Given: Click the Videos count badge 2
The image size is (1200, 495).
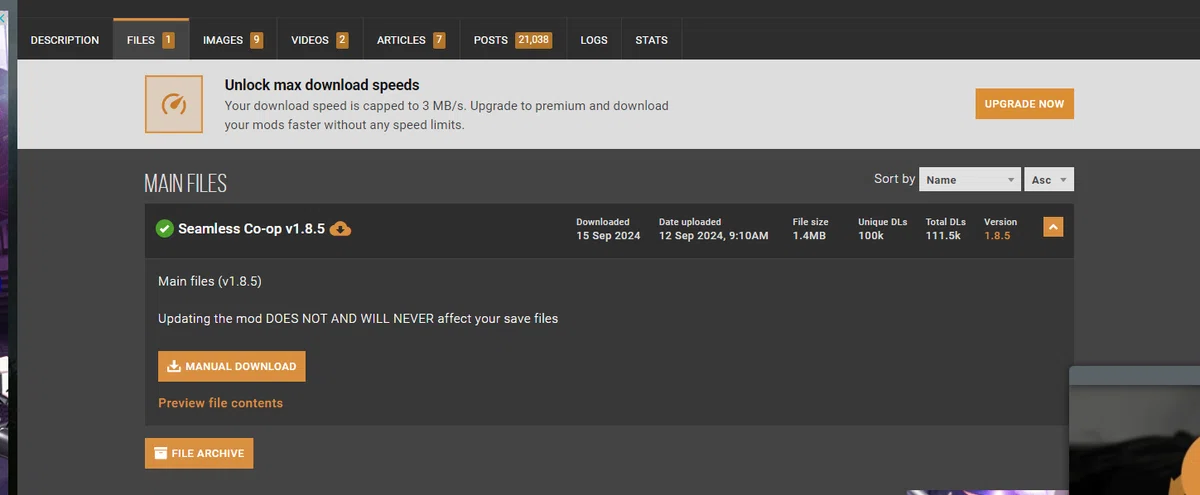Looking at the screenshot, I should tap(342, 40).
